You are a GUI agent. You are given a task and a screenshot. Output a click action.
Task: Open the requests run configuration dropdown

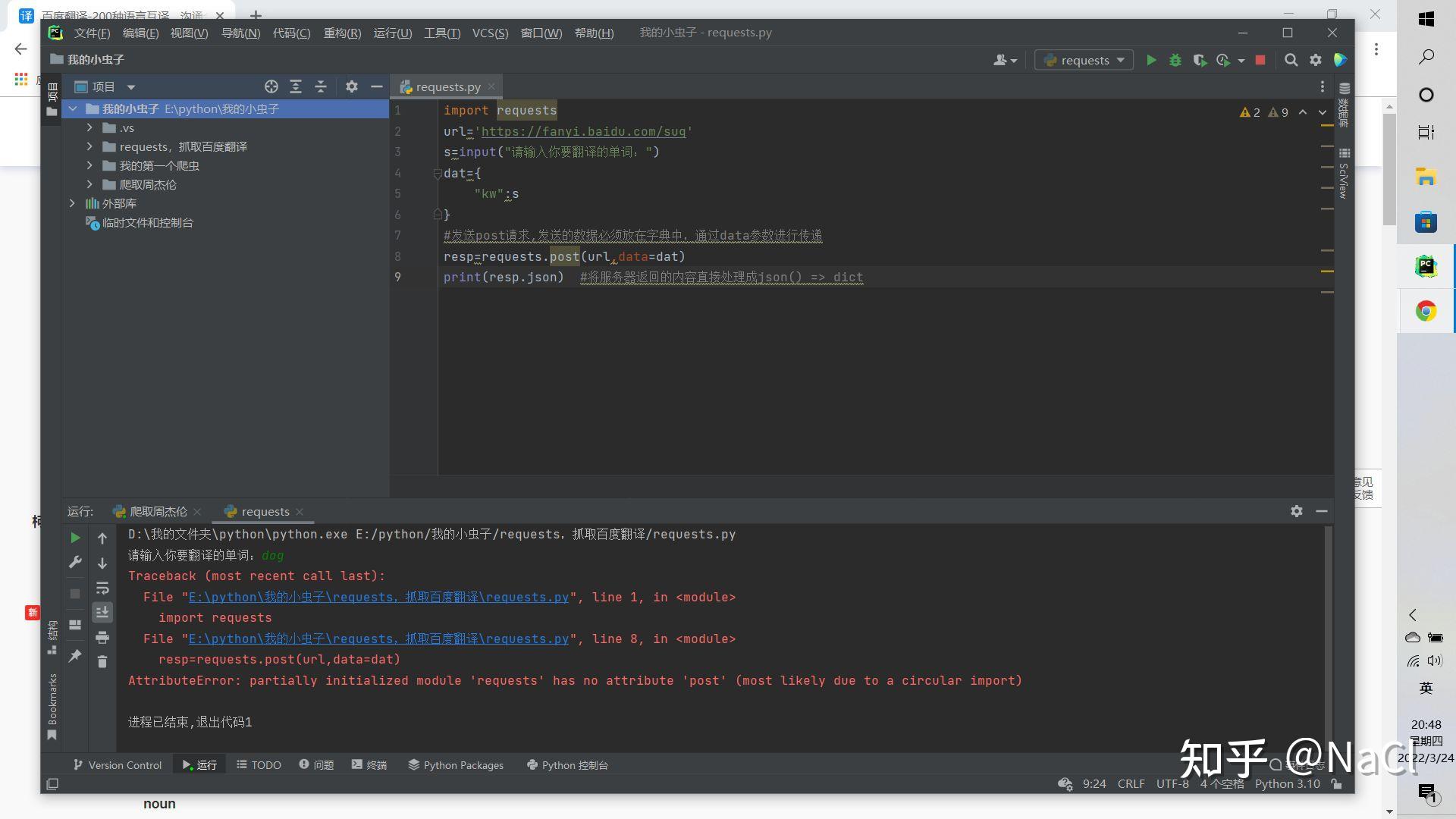tap(1084, 60)
